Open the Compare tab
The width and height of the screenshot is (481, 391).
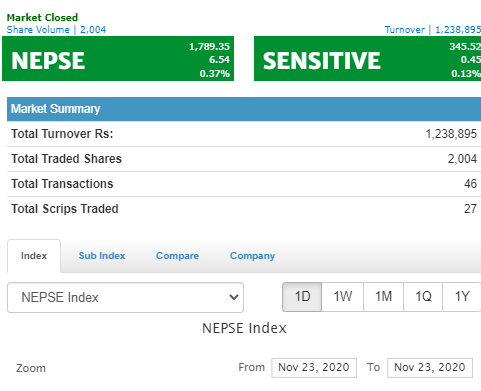click(177, 256)
